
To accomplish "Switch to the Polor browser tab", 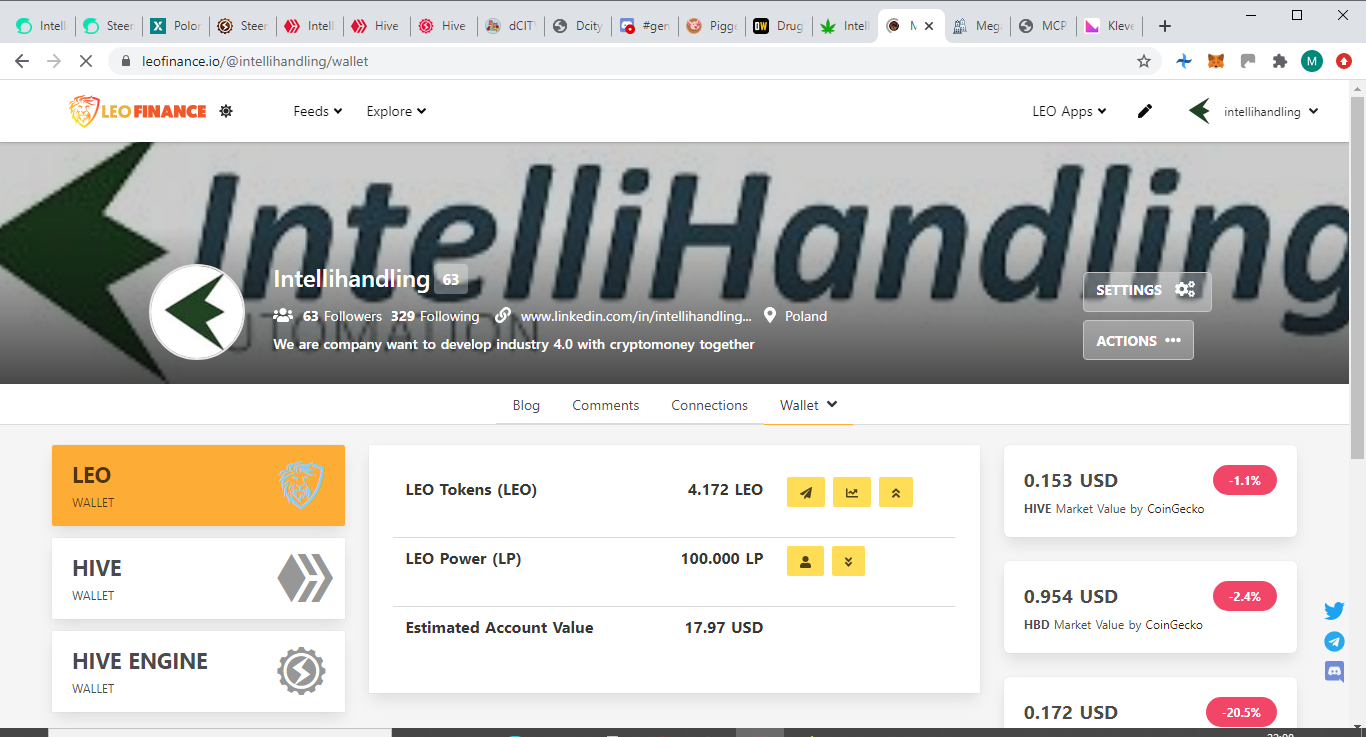I will [176, 26].
